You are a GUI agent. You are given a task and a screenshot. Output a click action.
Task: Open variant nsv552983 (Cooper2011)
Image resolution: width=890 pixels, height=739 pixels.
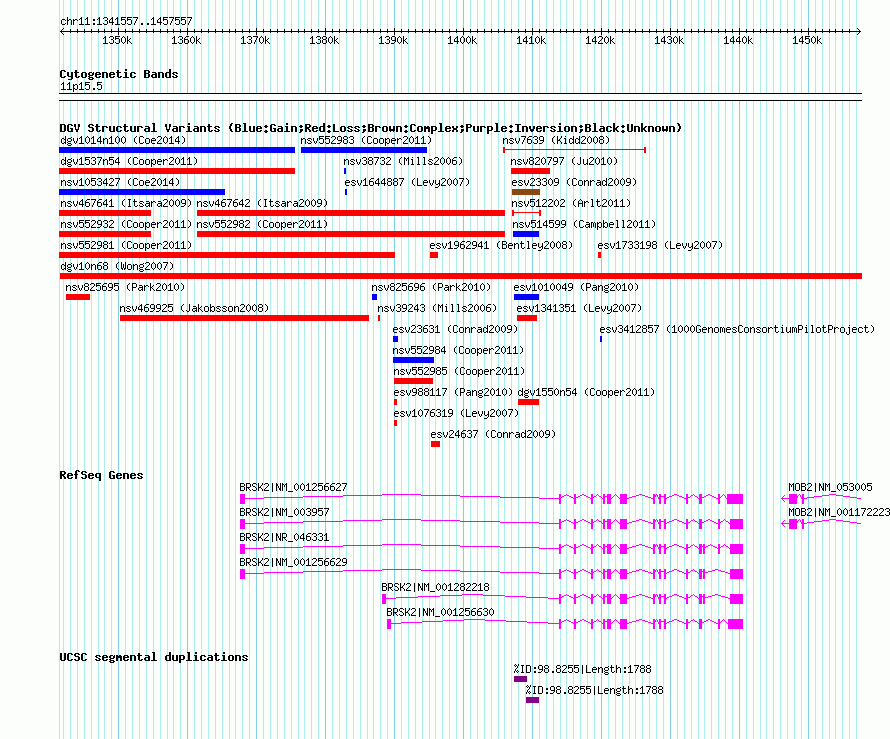point(366,140)
